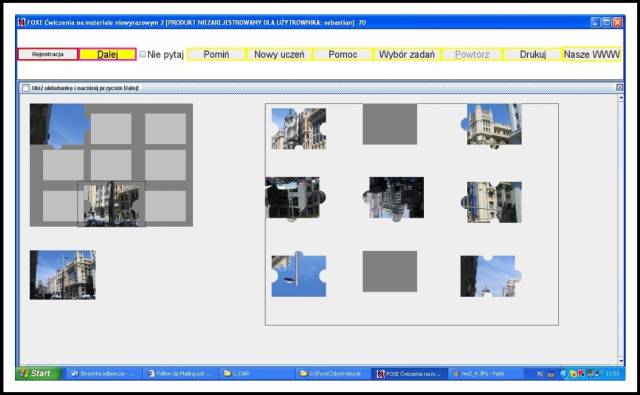640x395 pixels.
Task: Click the panel maximize icon at the right of the header
Action: point(619,87)
